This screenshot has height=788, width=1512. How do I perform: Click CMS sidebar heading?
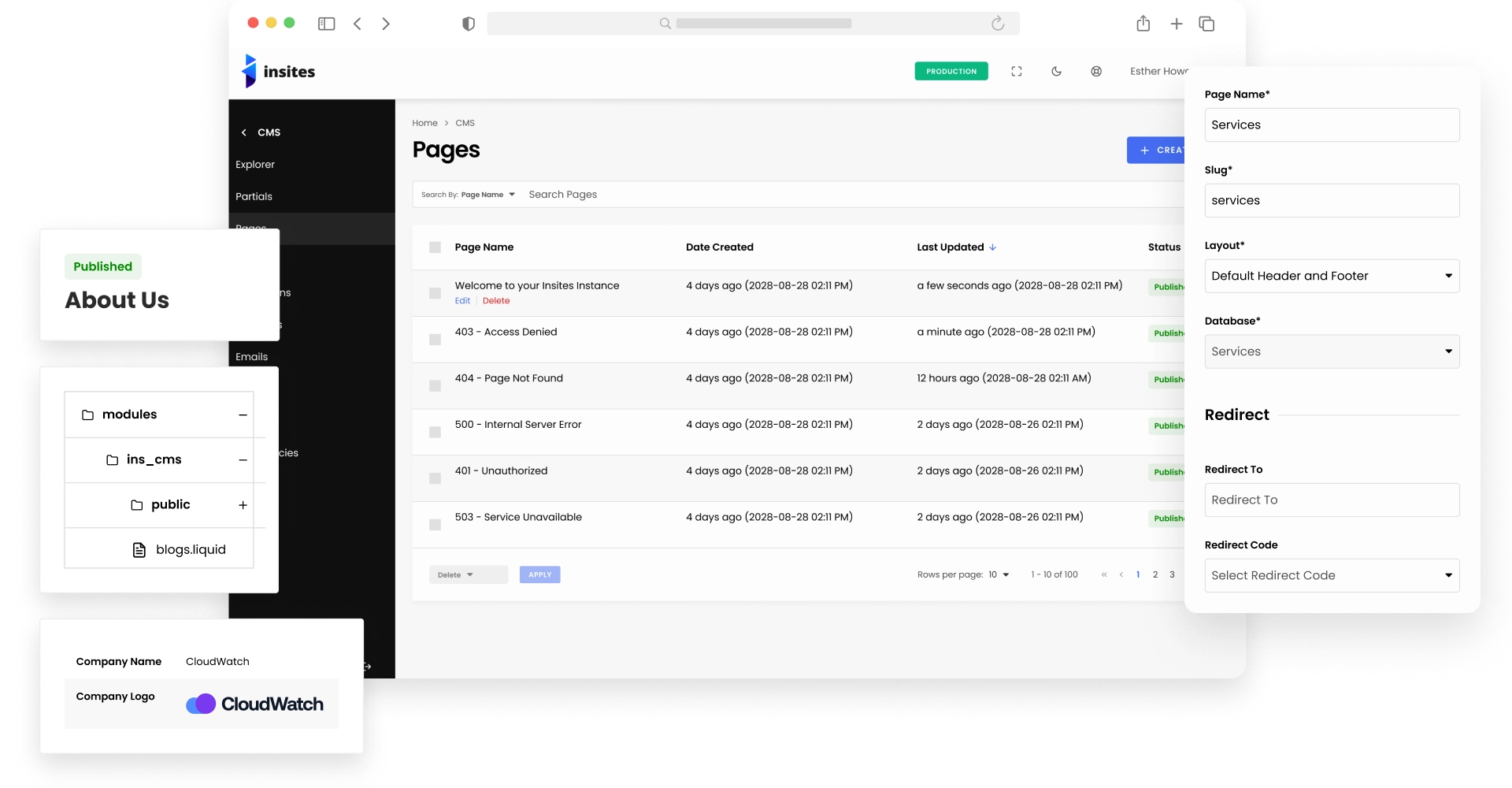tap(269, 132)
